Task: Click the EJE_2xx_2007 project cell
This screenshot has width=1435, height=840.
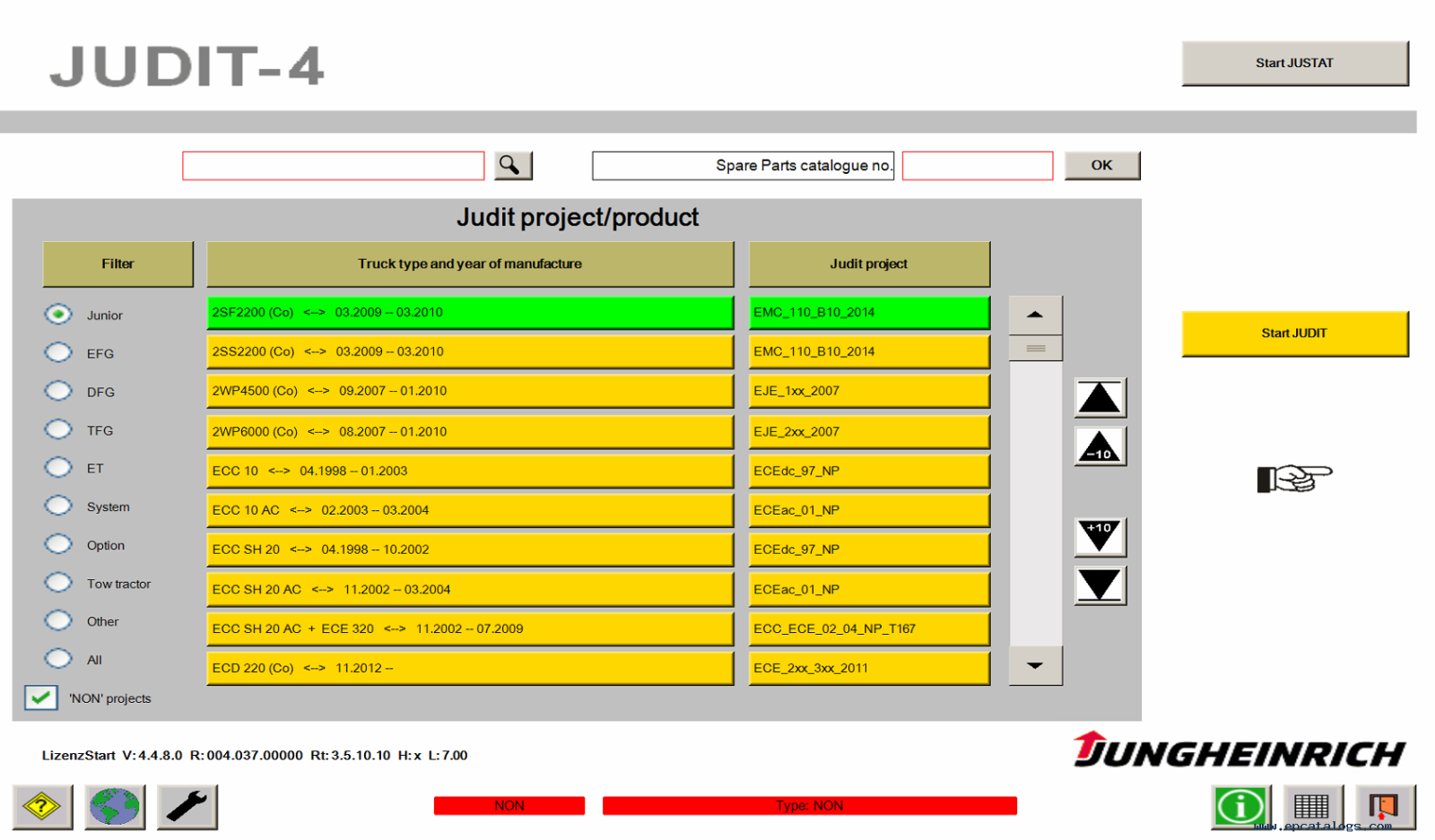Action: click(869, 432)
